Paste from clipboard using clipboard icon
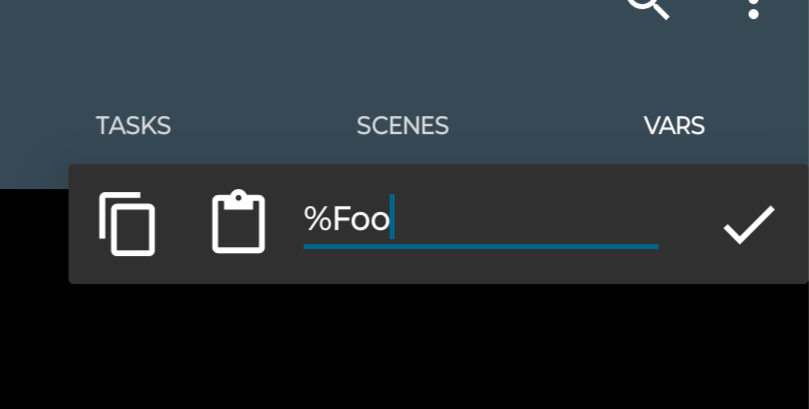Screen dimensions: 809x409 pyautogui.click(x=239, y=223)
